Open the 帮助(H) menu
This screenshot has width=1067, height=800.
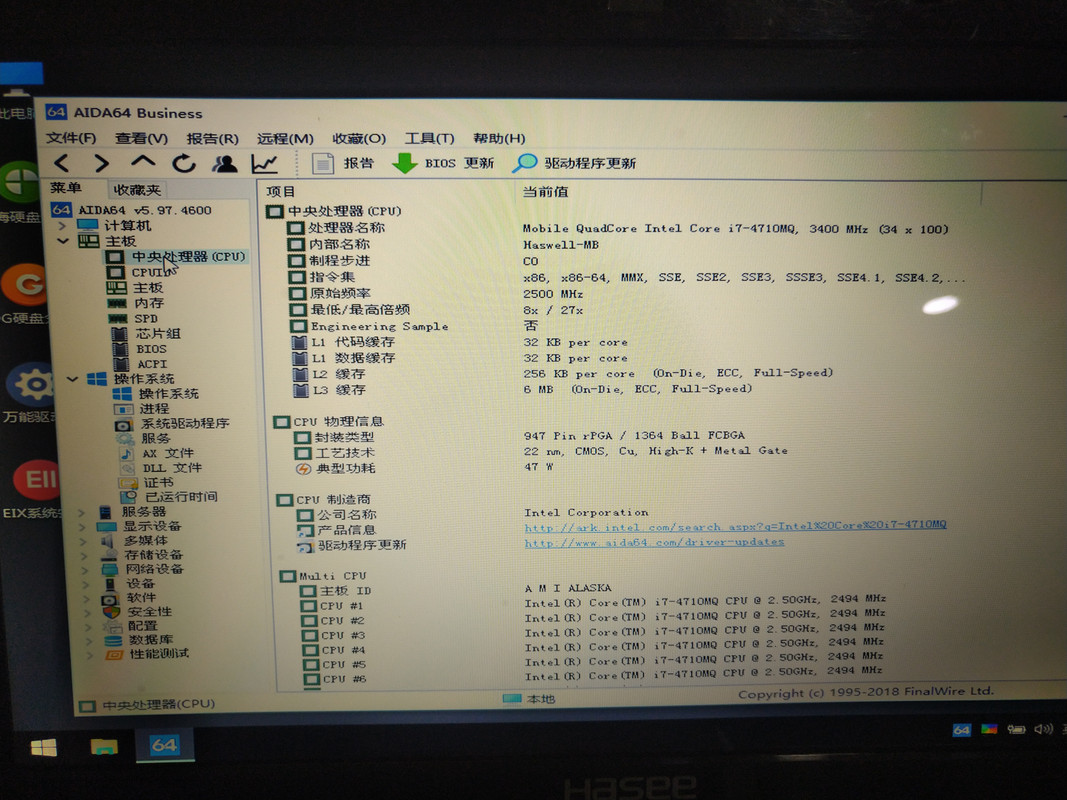(499, 138)
